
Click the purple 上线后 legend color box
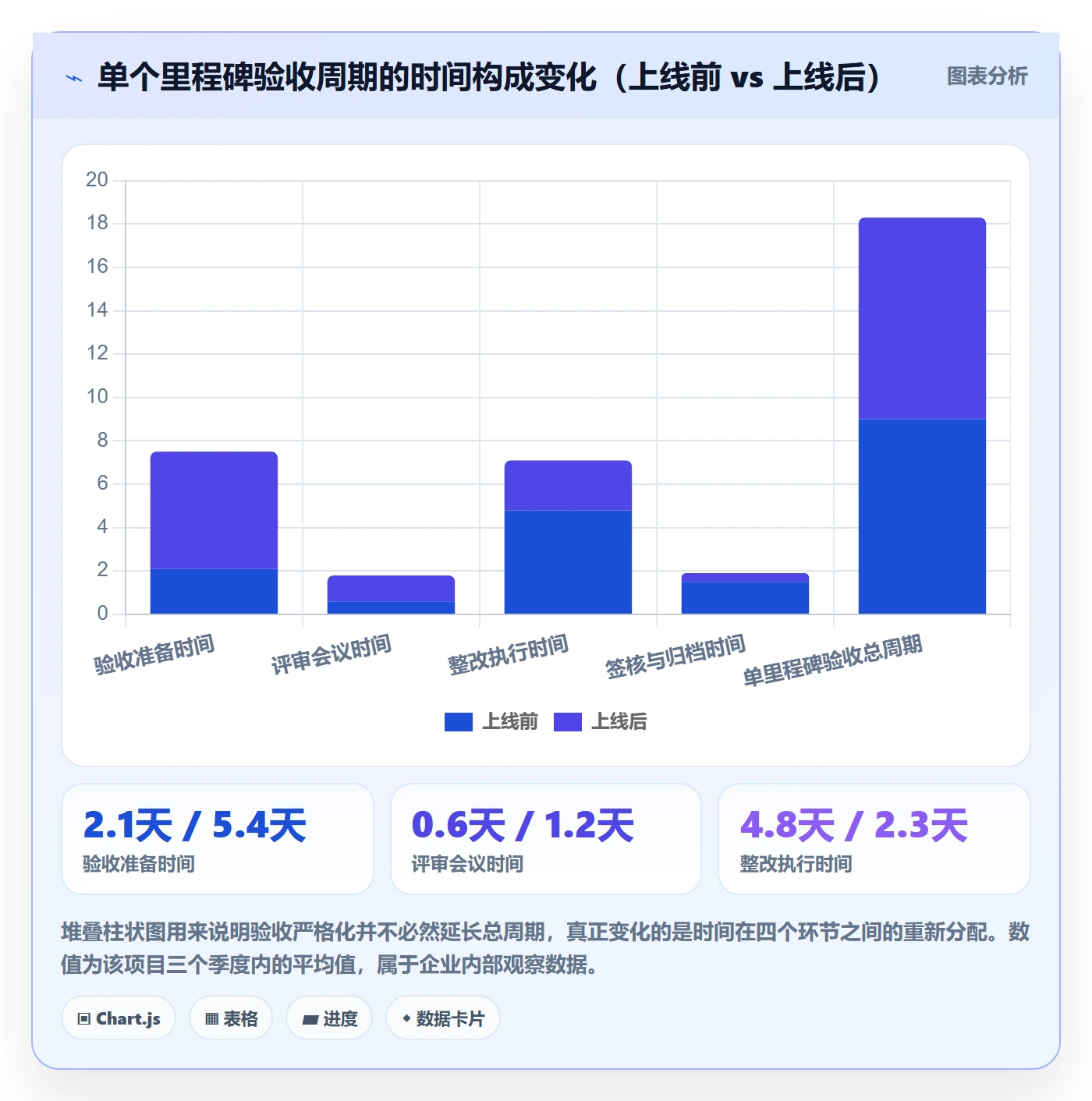(568, 722)
